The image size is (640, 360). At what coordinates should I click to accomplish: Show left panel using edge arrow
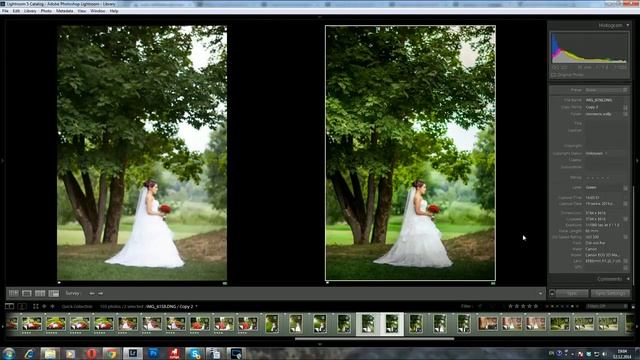[x=2, y=161]
